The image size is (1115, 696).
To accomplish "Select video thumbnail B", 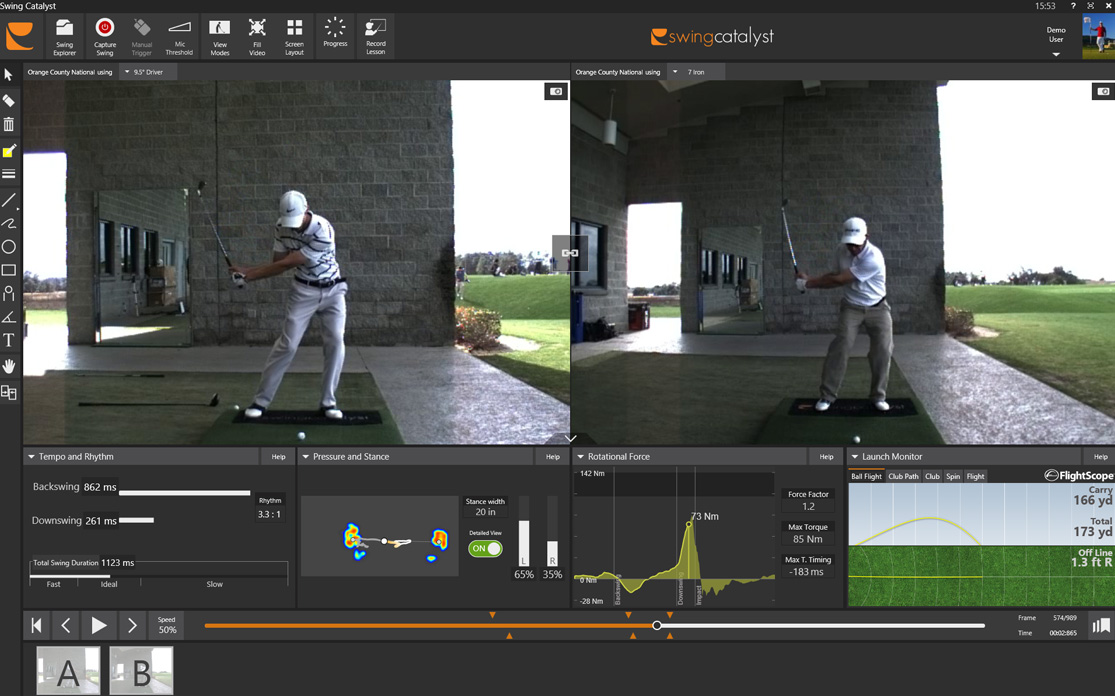I will [141, 671].
